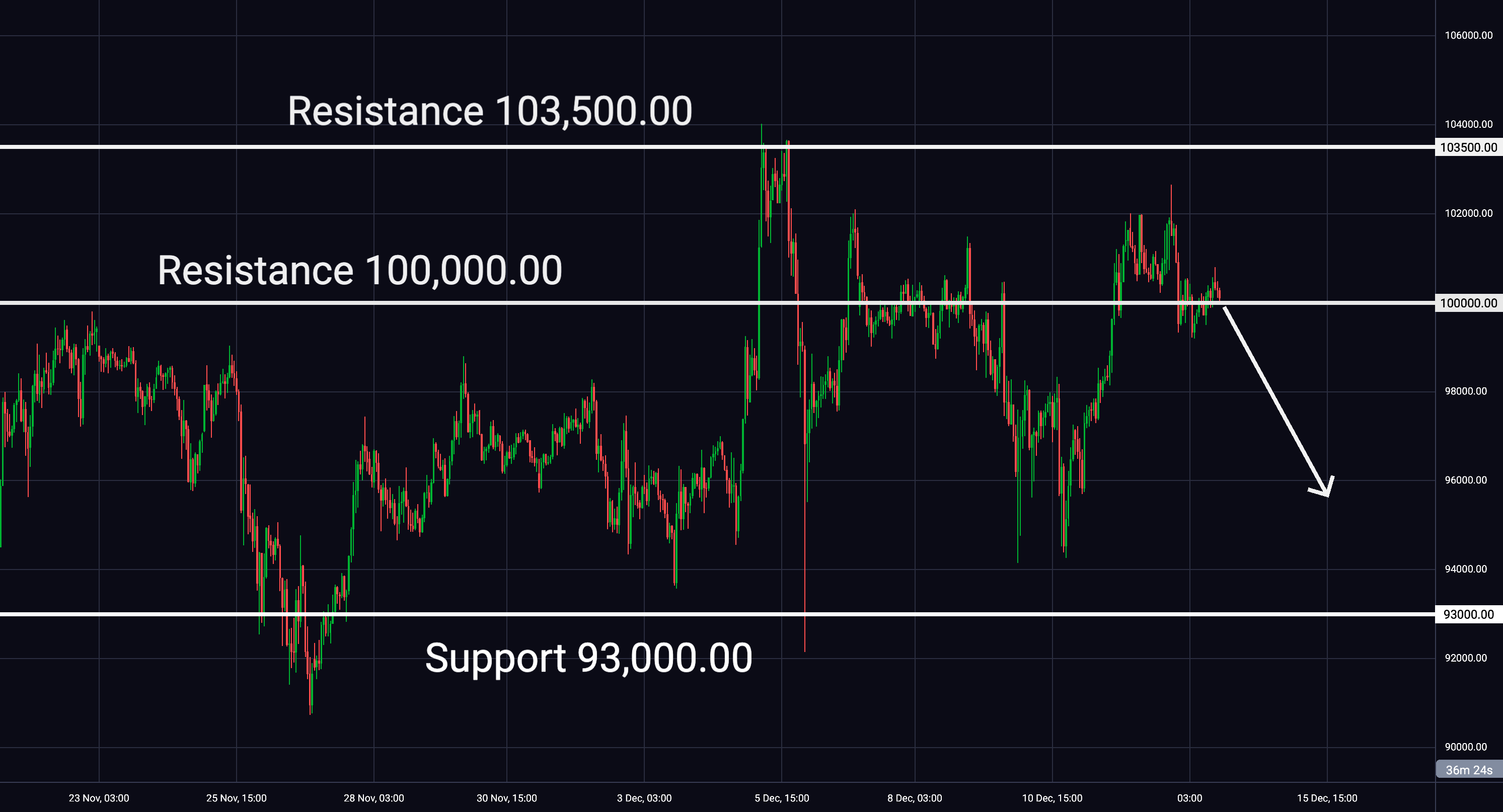Select the Resistance 100,000.00 text annotation
This screenshot has height=812, width=1503.
(360, 271)
